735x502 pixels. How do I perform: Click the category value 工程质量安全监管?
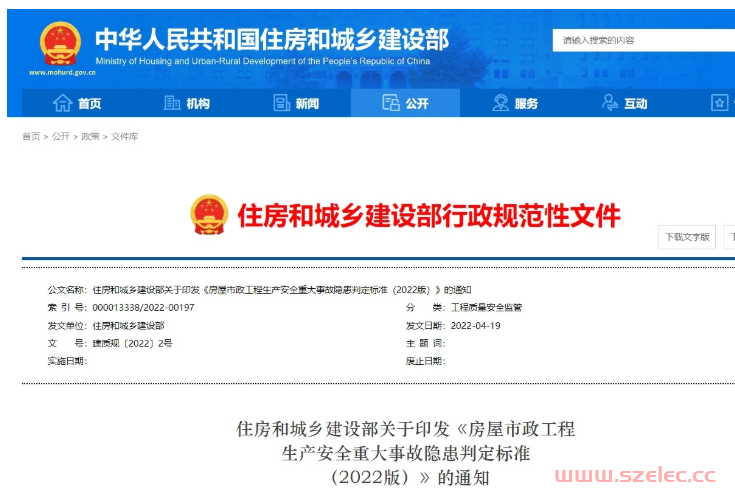(x=486, y=307)
